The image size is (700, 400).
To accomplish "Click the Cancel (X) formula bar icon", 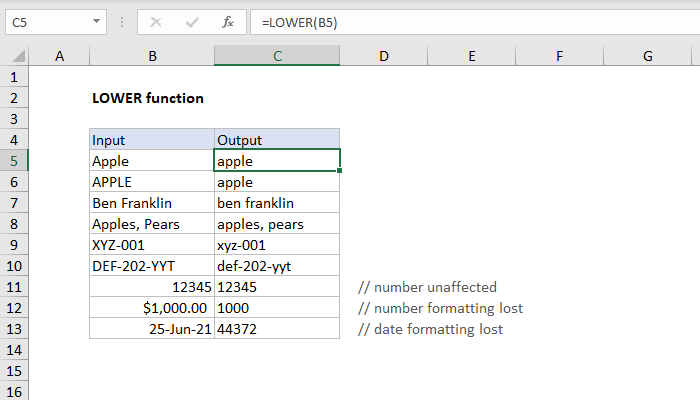I will (156, 22).
